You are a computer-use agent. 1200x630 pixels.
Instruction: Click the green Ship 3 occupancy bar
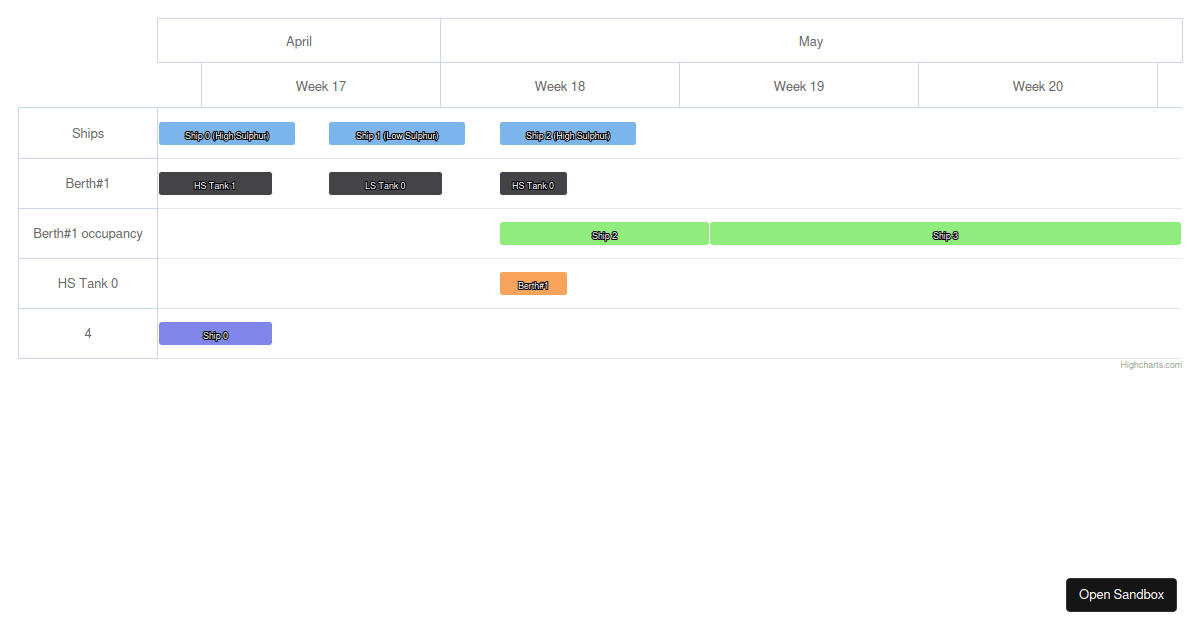pyautogui.click(x=945, y=233)
